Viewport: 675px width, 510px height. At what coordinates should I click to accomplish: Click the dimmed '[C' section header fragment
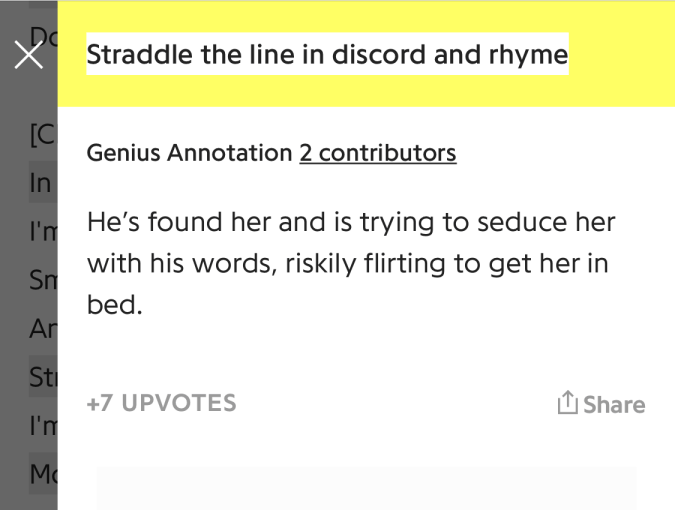tap(43, 140)
